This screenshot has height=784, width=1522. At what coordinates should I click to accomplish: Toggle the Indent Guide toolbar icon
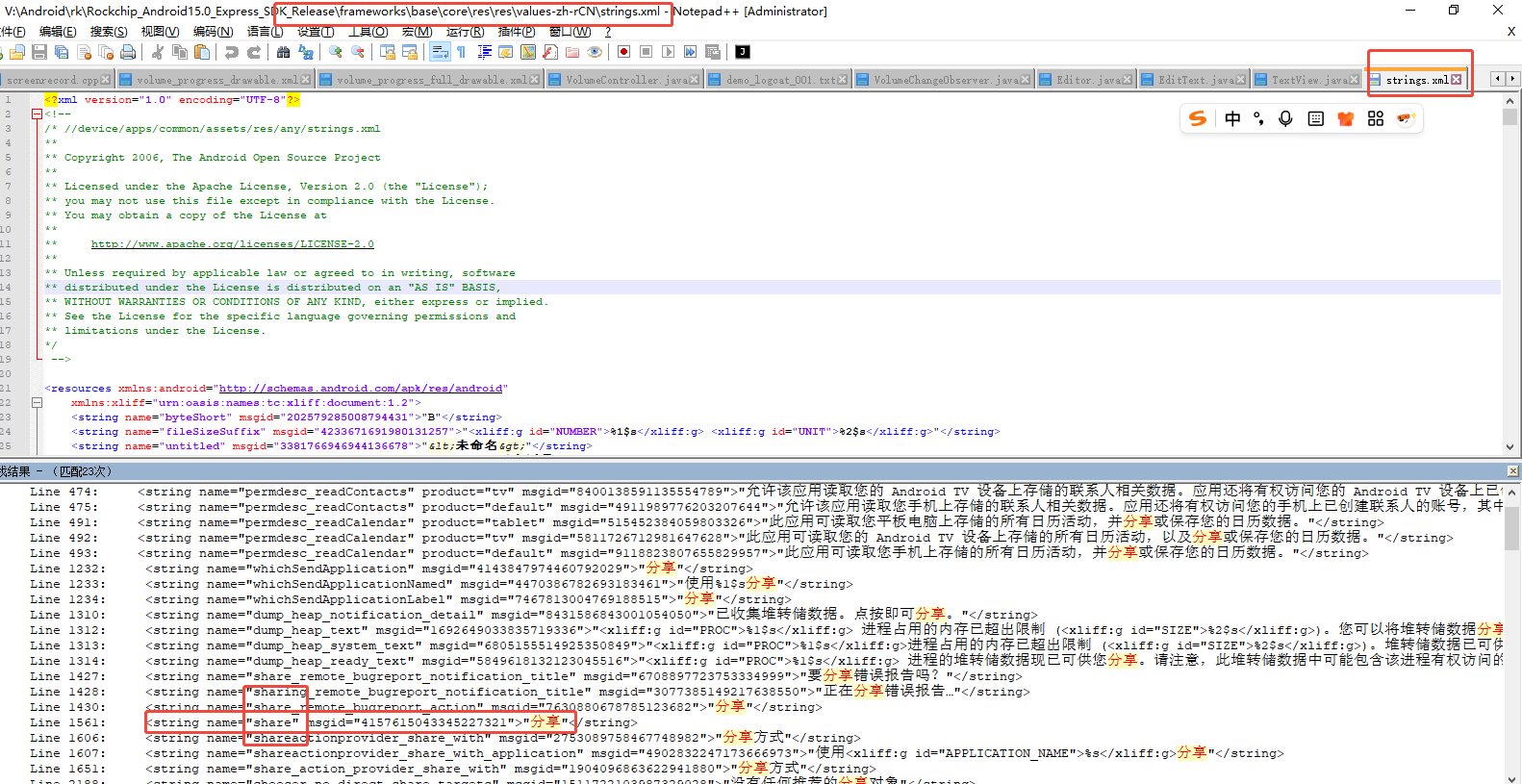click(483, 52)
